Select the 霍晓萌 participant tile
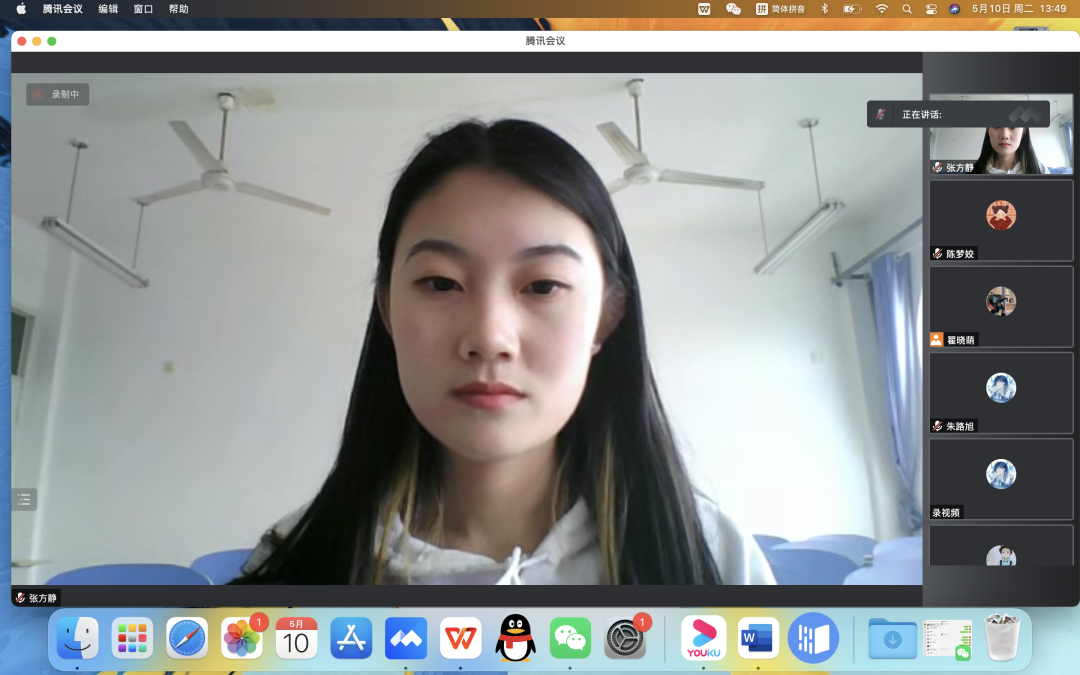Viewport: 1080px width, 675px height. (1001, 307)
